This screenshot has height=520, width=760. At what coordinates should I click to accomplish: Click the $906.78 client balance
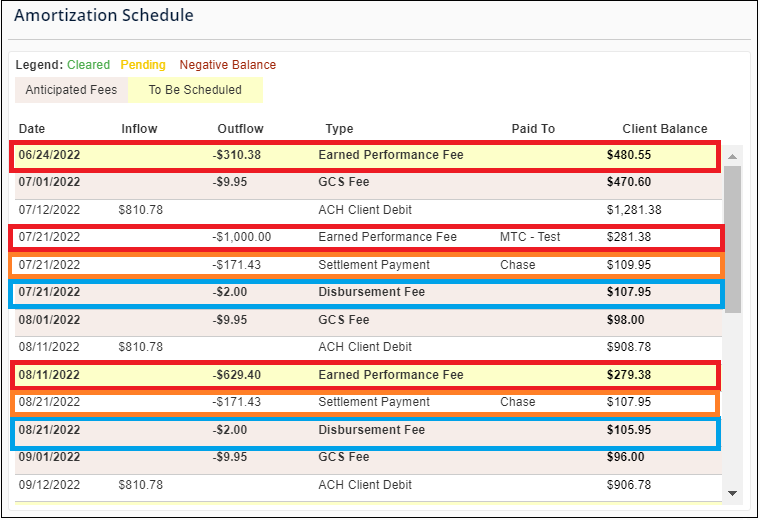(x=629, y=485)
